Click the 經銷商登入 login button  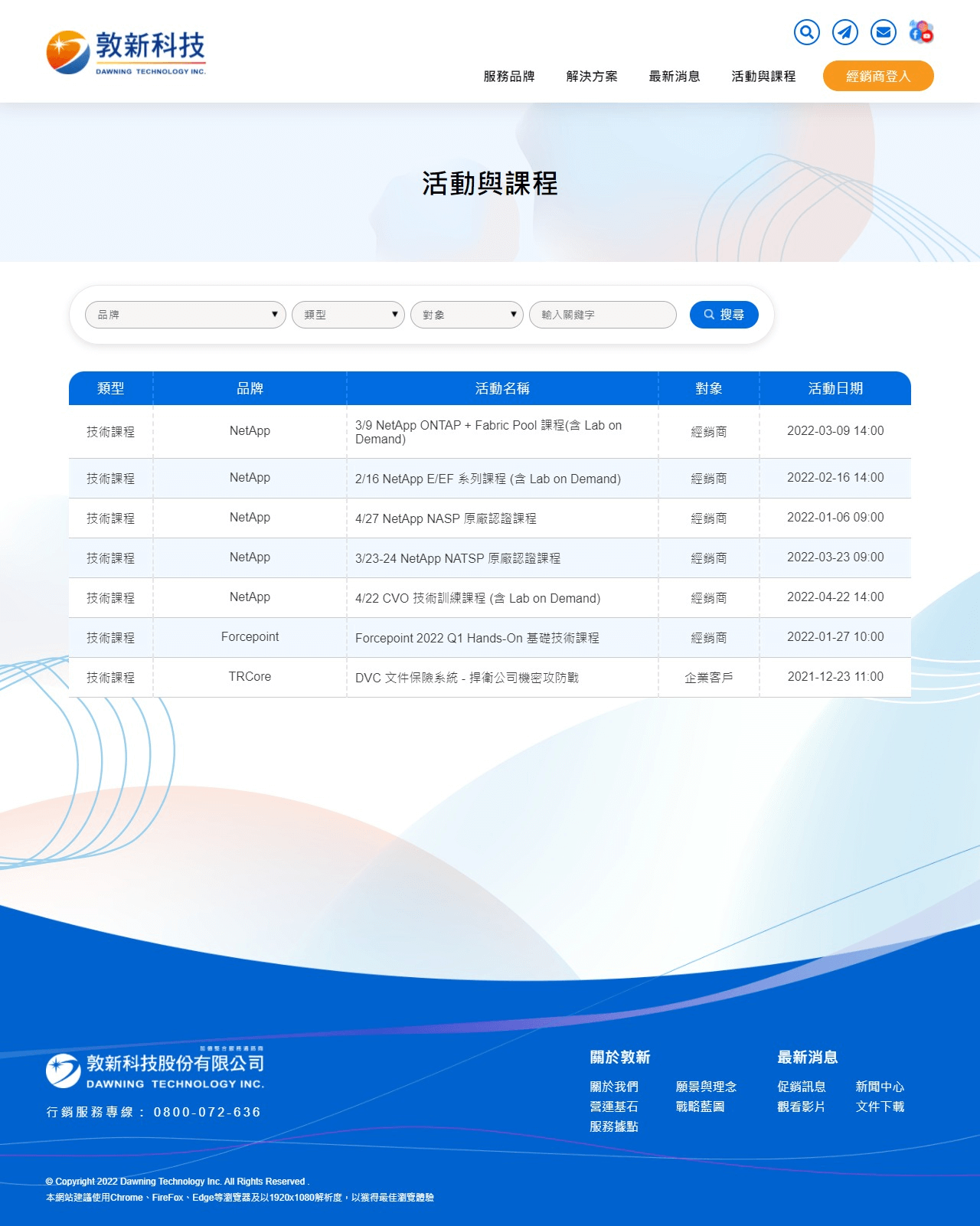(x=878, y=76)
